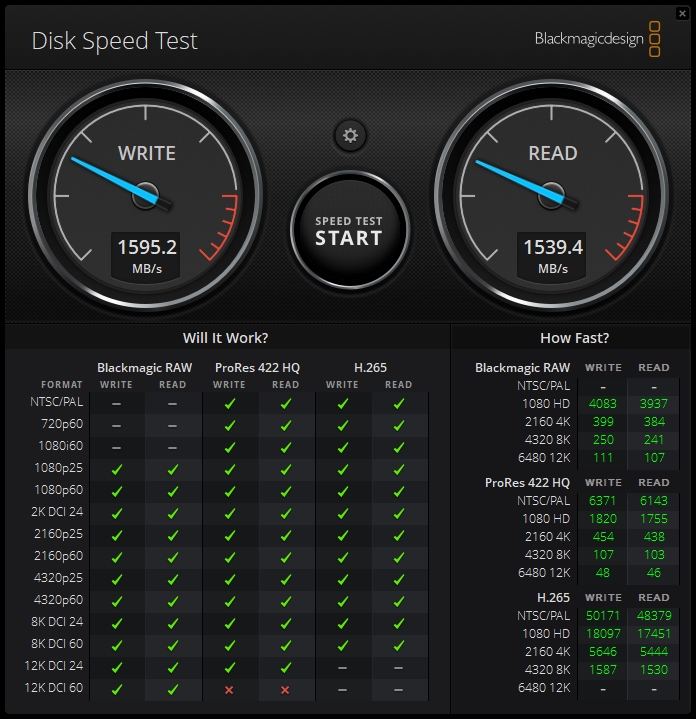This screenshot has width=696, height=719.
Task: Click H.265 NTSC/PAL write value 50171
Action: click(x=602, y=615)
